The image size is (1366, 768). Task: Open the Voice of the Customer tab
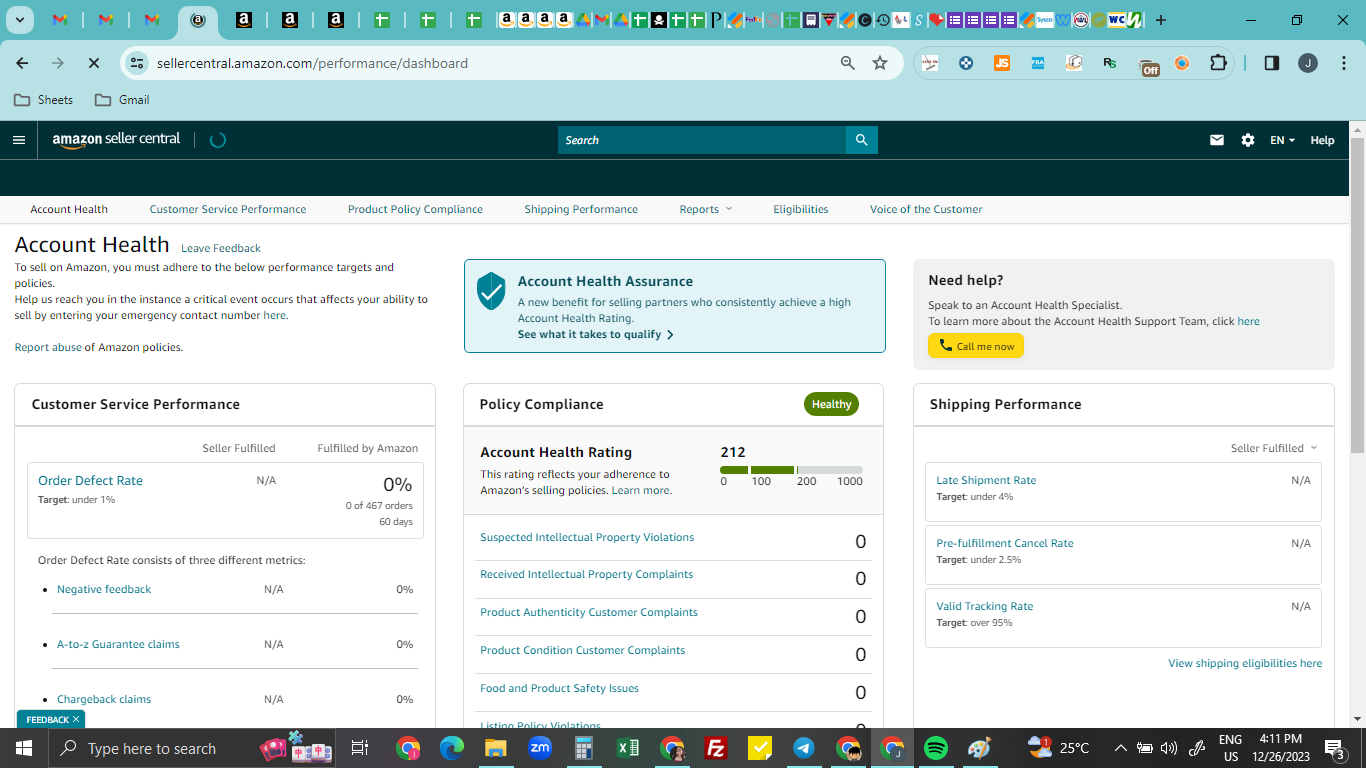click(926, 209)
